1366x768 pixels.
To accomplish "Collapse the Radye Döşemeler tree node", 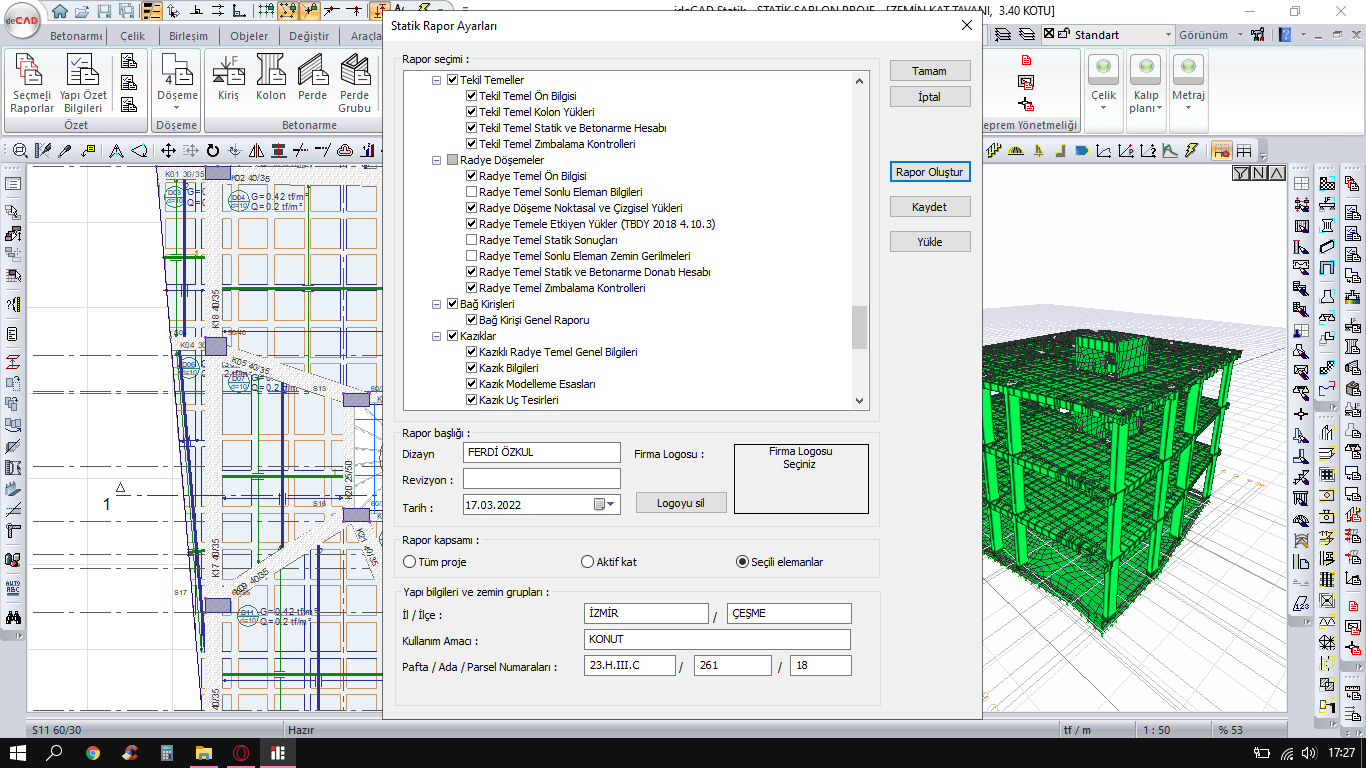I will (x=436, y=160).
